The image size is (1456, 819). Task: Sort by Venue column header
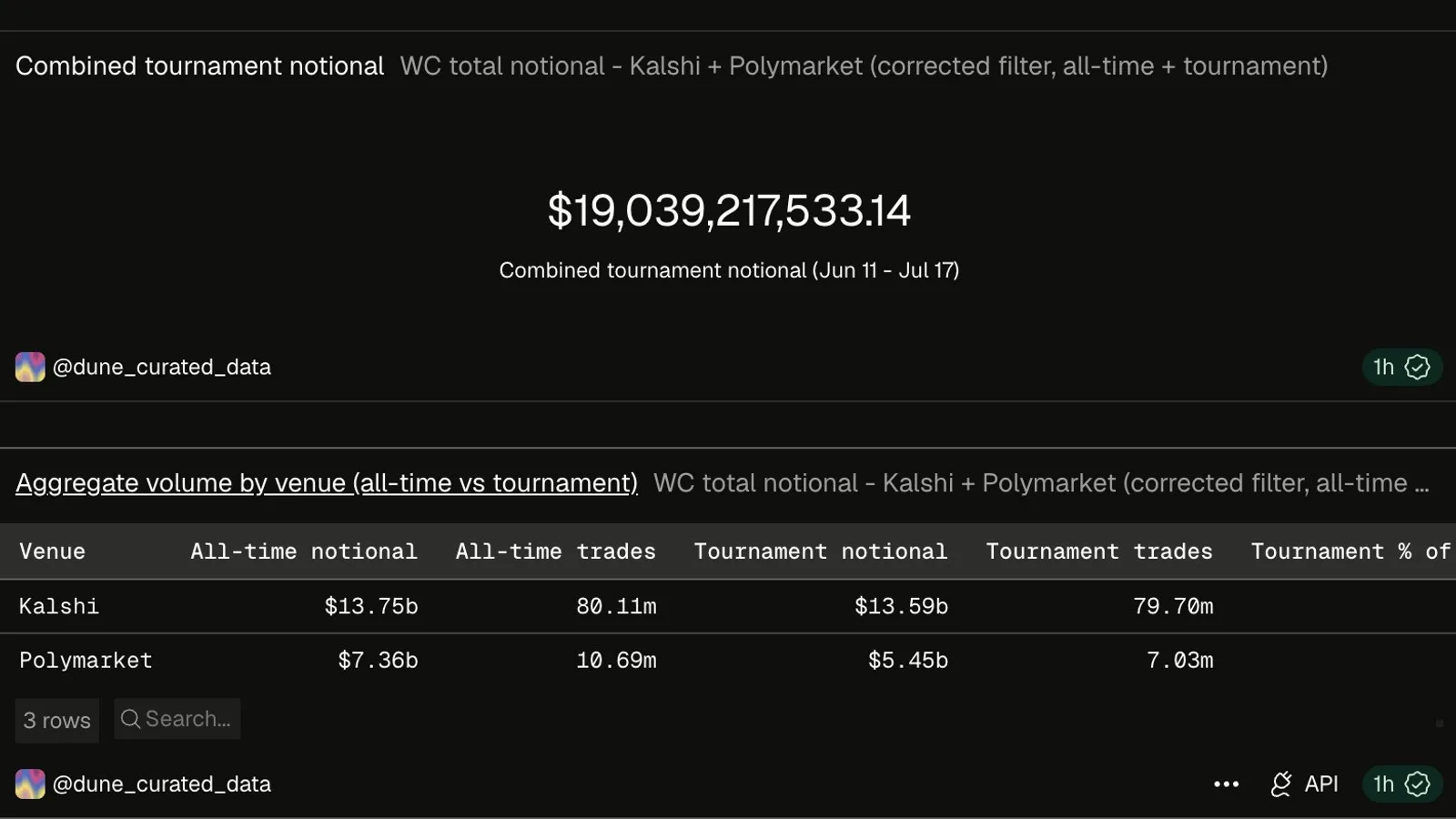tap(52, 551)
